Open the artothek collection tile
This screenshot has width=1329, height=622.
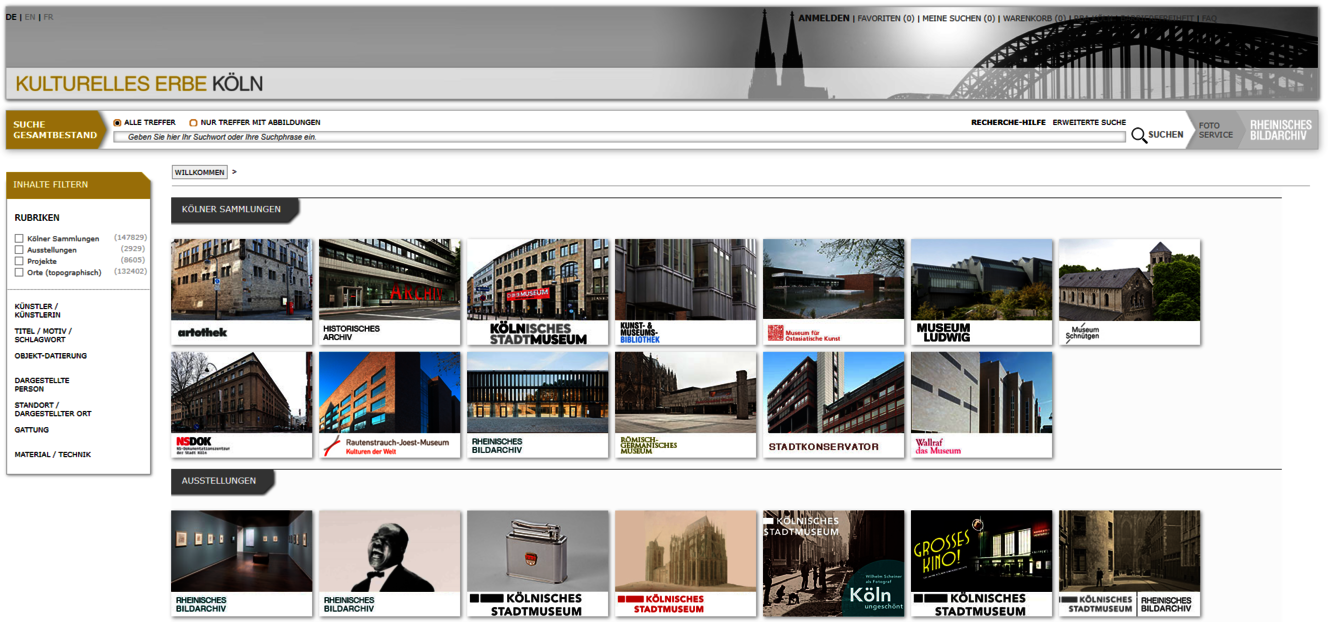(242, 292)
